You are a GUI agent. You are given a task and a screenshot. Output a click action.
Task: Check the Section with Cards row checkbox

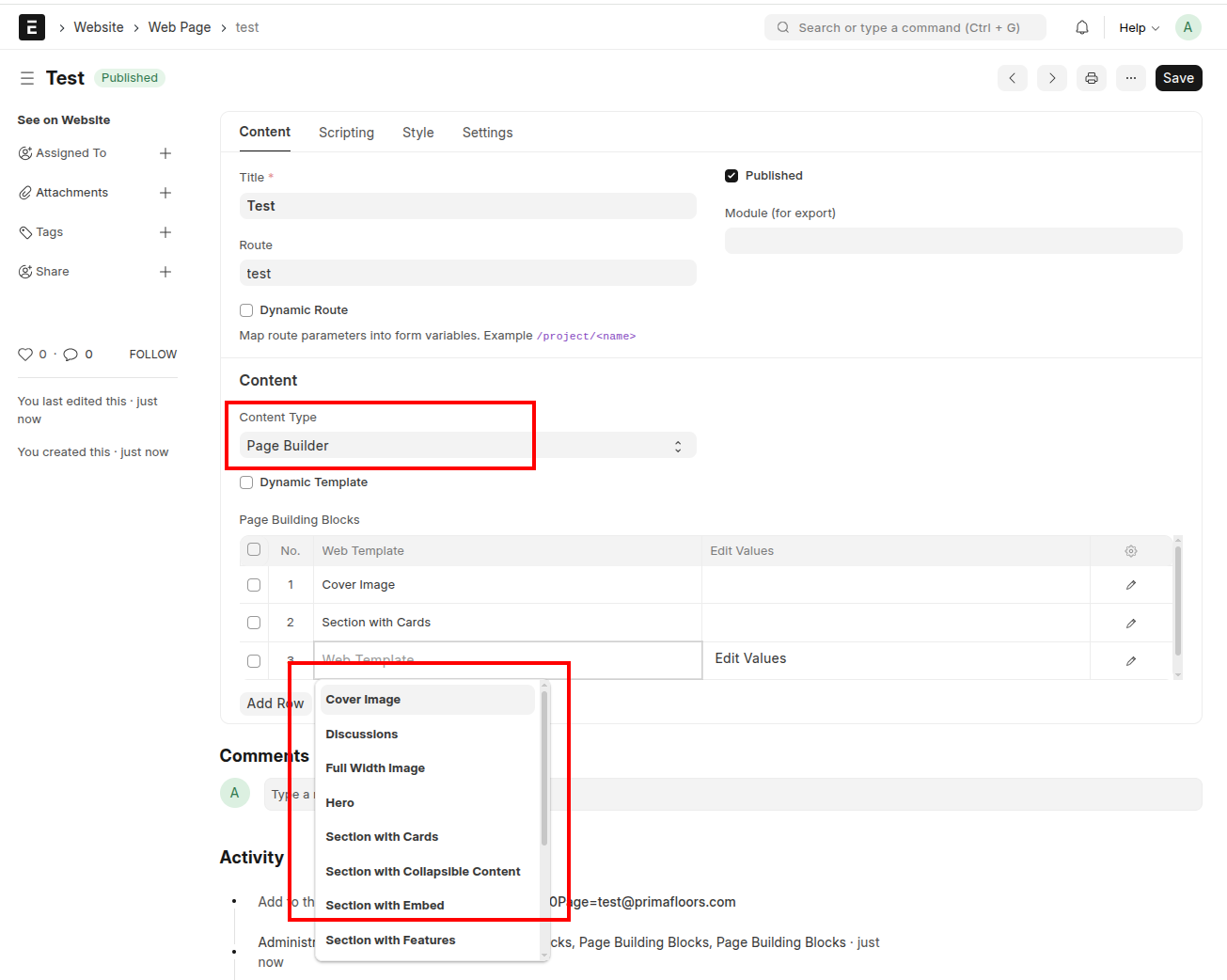pyautogui.click(x=254, y=623)
